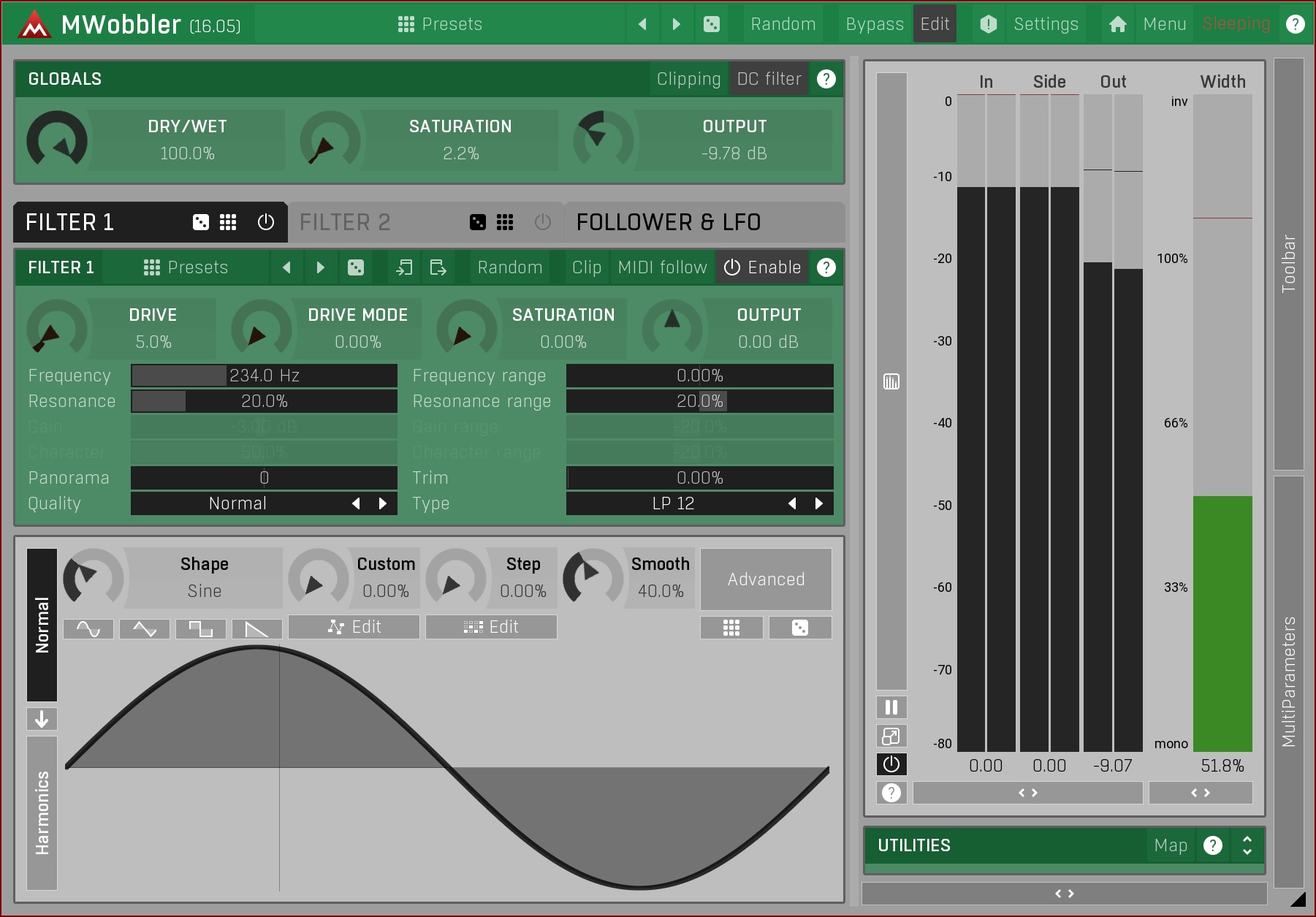Open Filter 1 panel help icon
The width and height of the screenshot is (1316, 917).
(x=826, y=267)
